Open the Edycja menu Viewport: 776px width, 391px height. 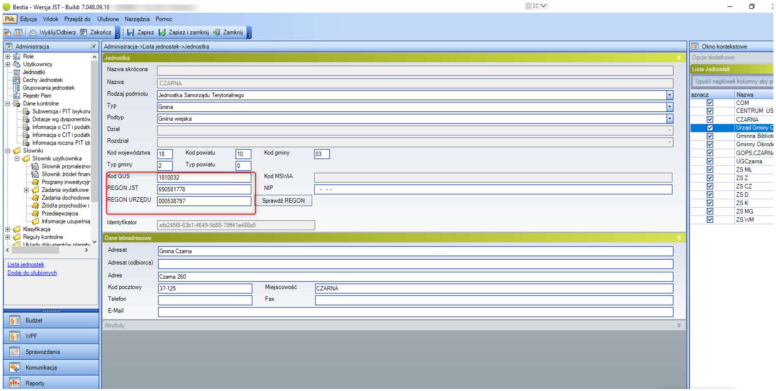click(29, 19)
